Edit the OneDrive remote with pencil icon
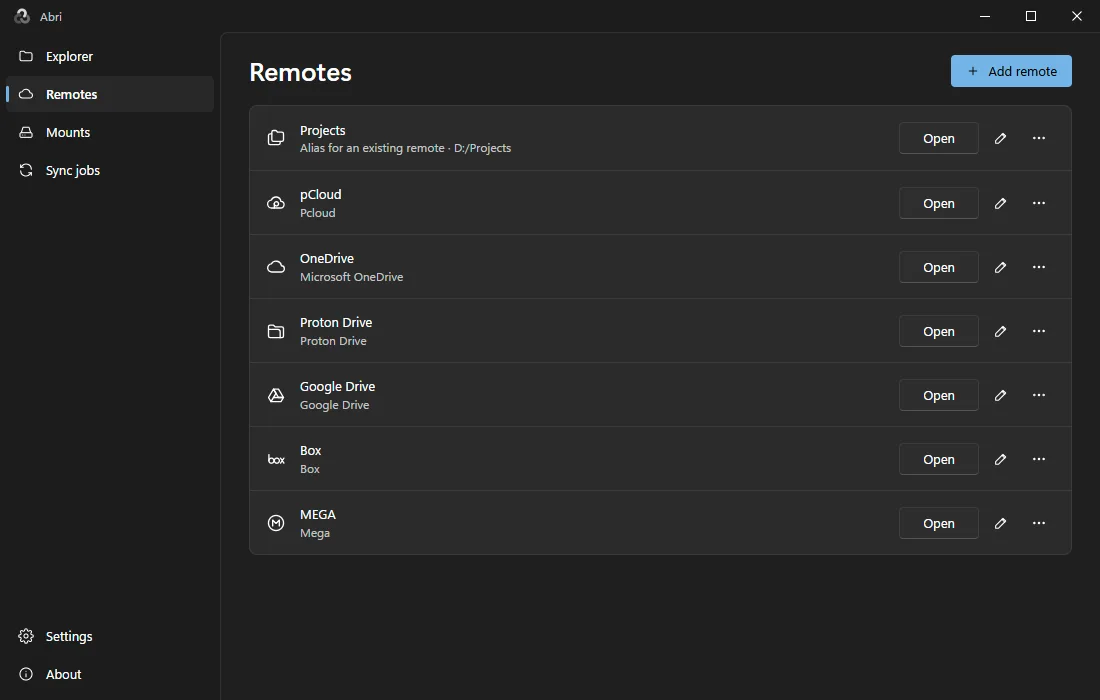The height and width of the screenshot is (700, 1100). (x=1000, y=267)
